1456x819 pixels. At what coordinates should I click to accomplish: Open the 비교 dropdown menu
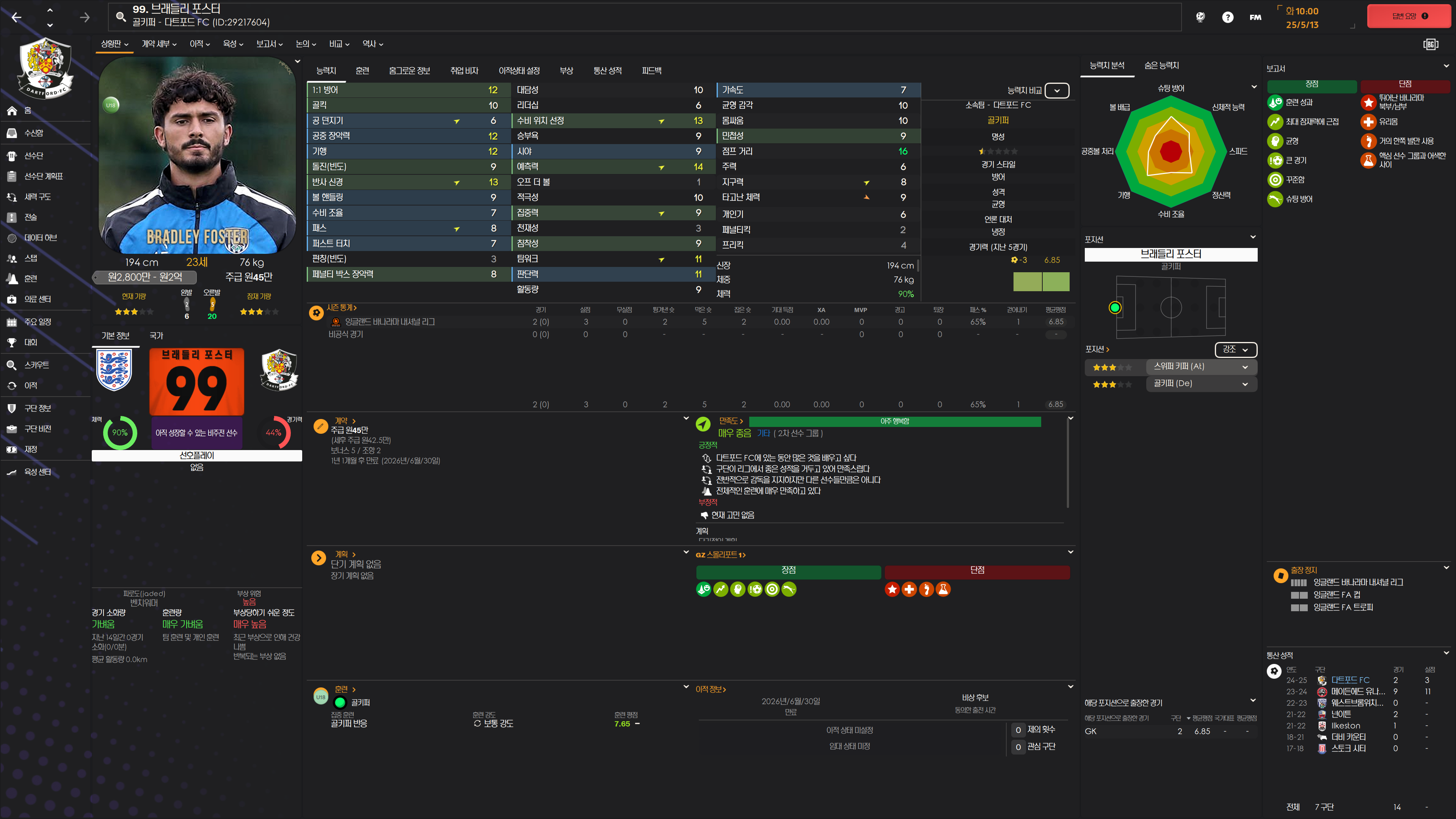(x=340, y=44)
